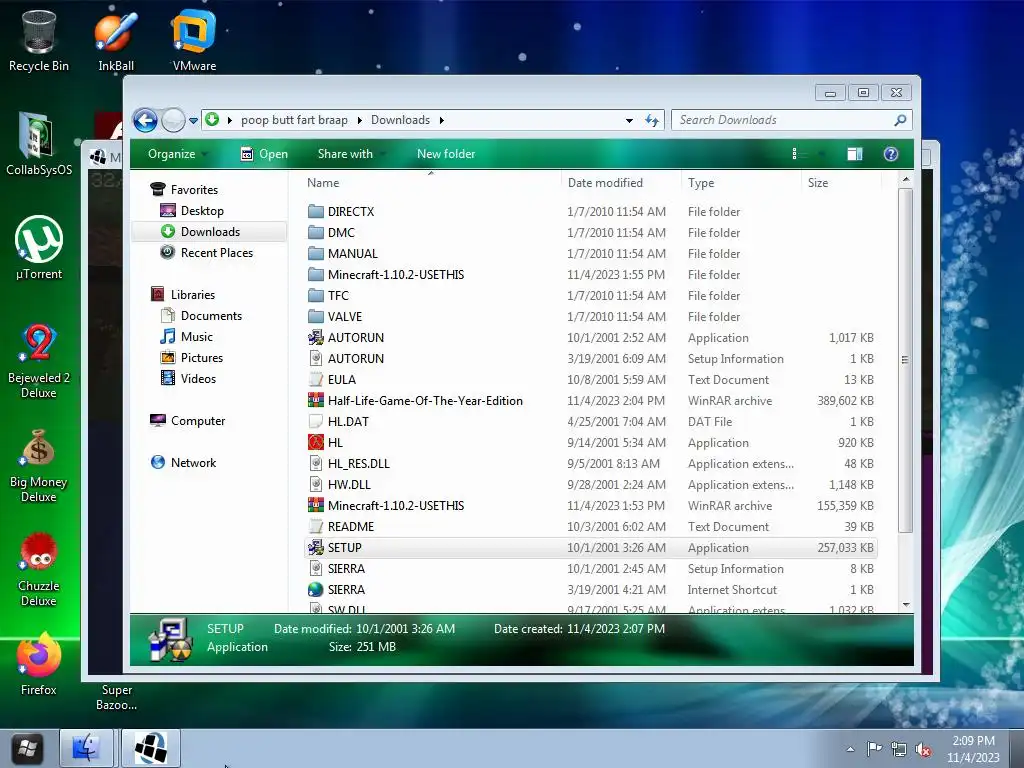Select Network in navigation pane
The image size is (1024, 768).
[193, 463]
